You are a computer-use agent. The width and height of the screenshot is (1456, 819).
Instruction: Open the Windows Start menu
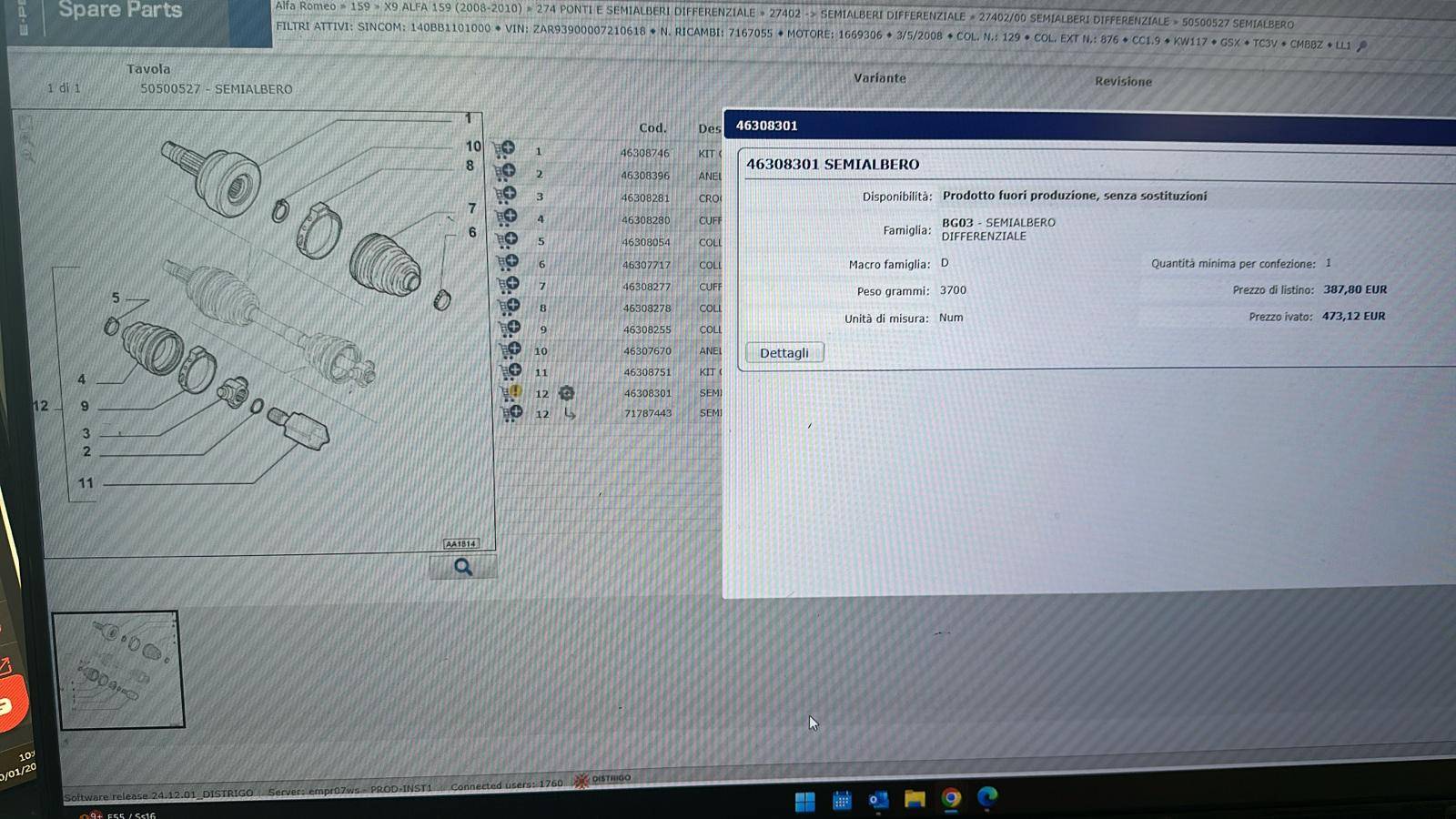coord(804,801)
